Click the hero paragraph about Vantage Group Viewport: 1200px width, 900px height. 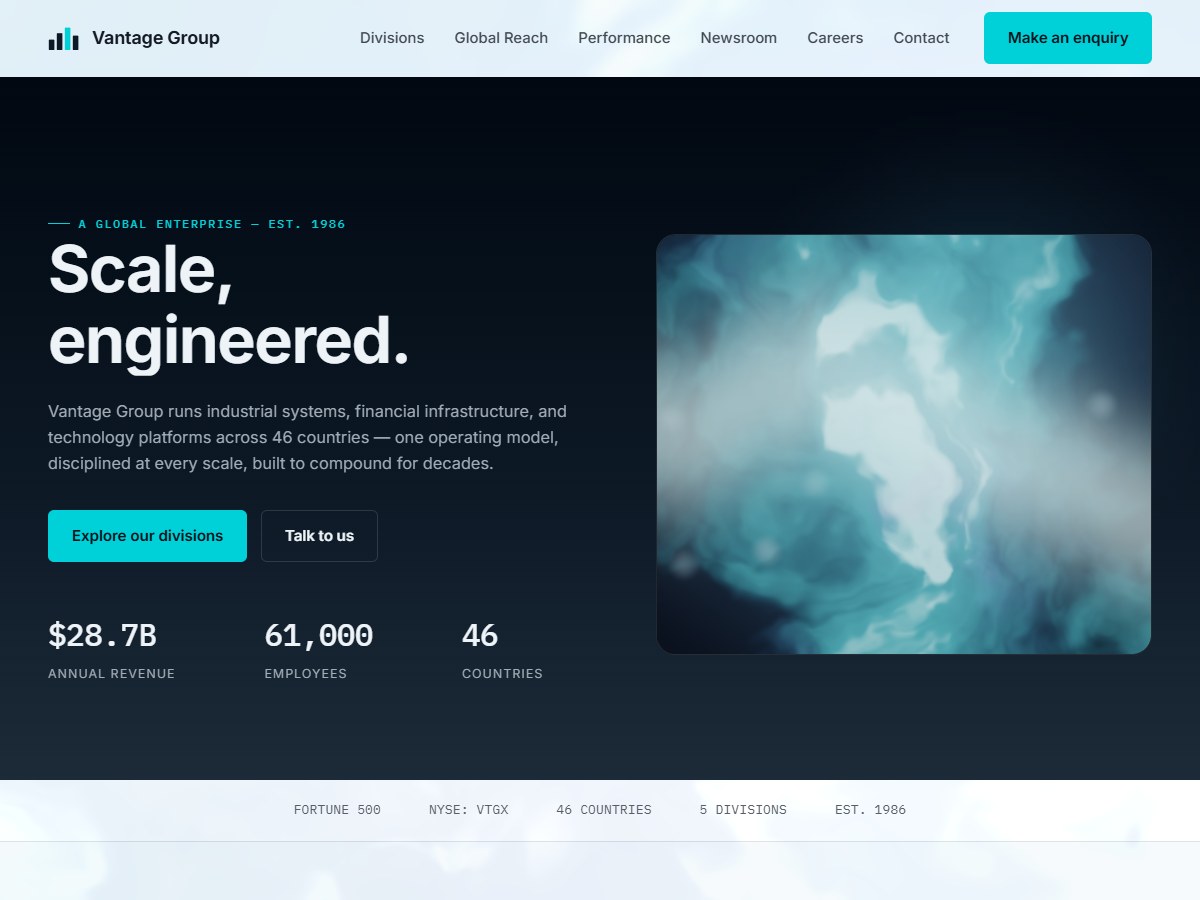[308, 437]
